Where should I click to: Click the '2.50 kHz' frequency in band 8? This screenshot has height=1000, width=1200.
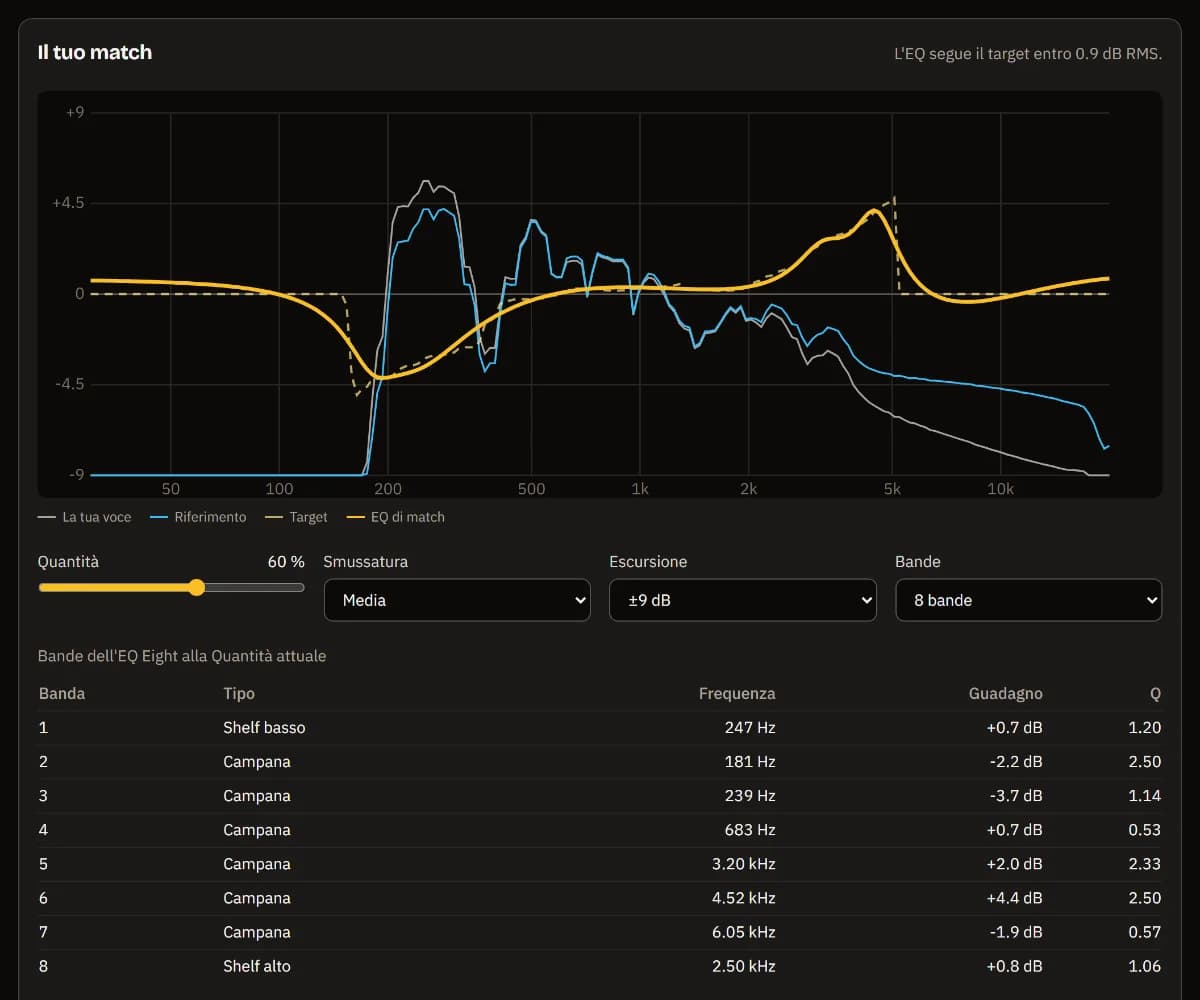click(742, 966)
